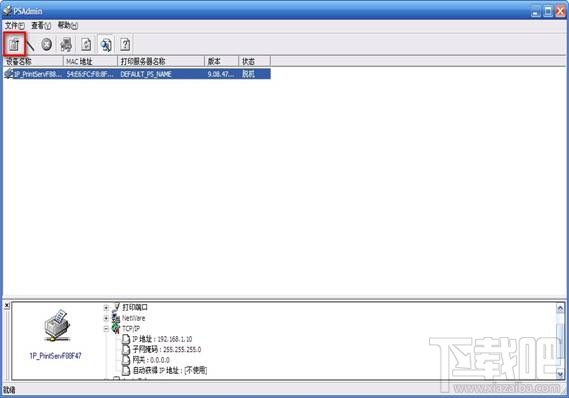Image resolution: width=569 pixels, height=398 pixels.
Task: Click the properties icon highlighted in red
Action: coord(14,45)
